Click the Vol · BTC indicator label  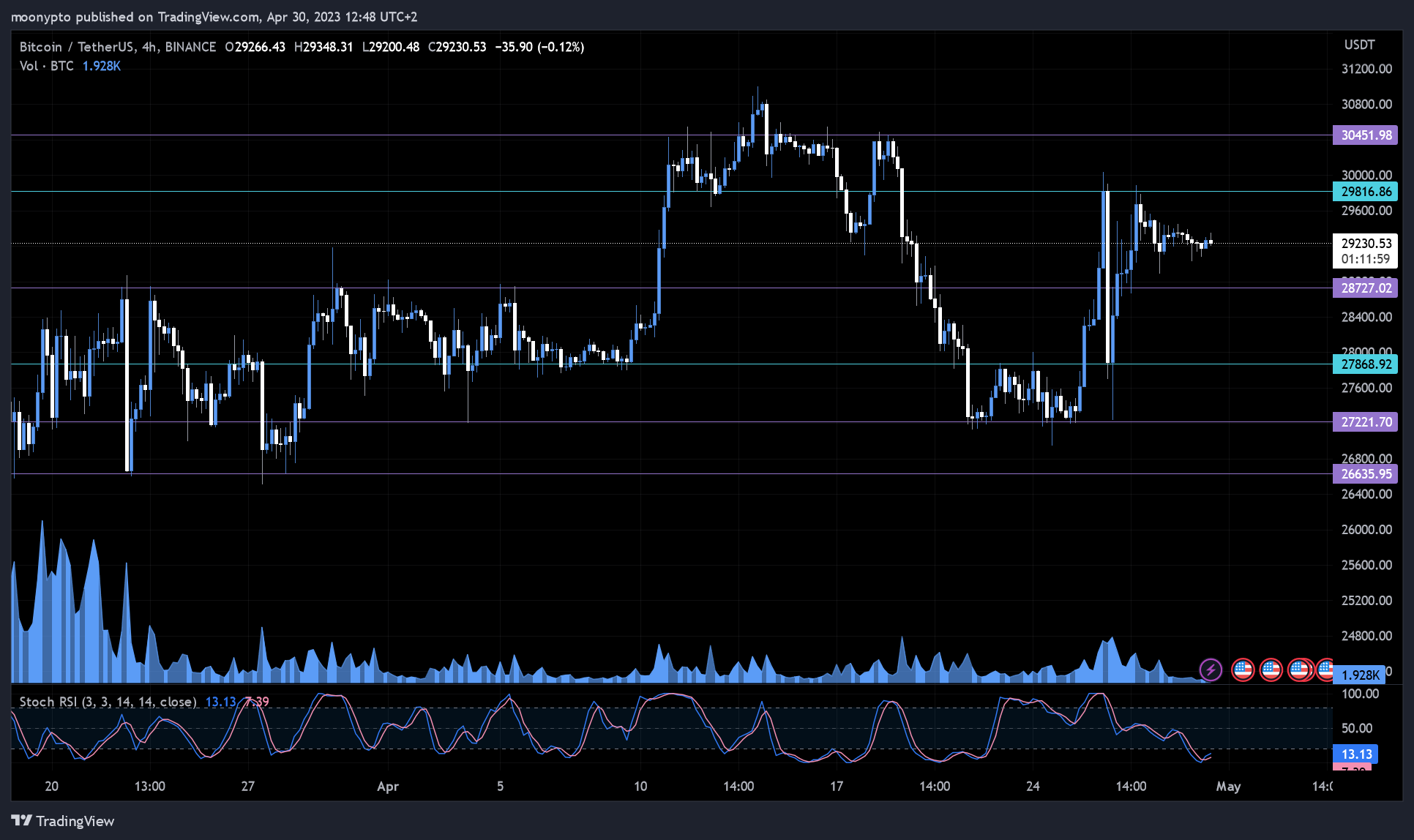(47, 66)
